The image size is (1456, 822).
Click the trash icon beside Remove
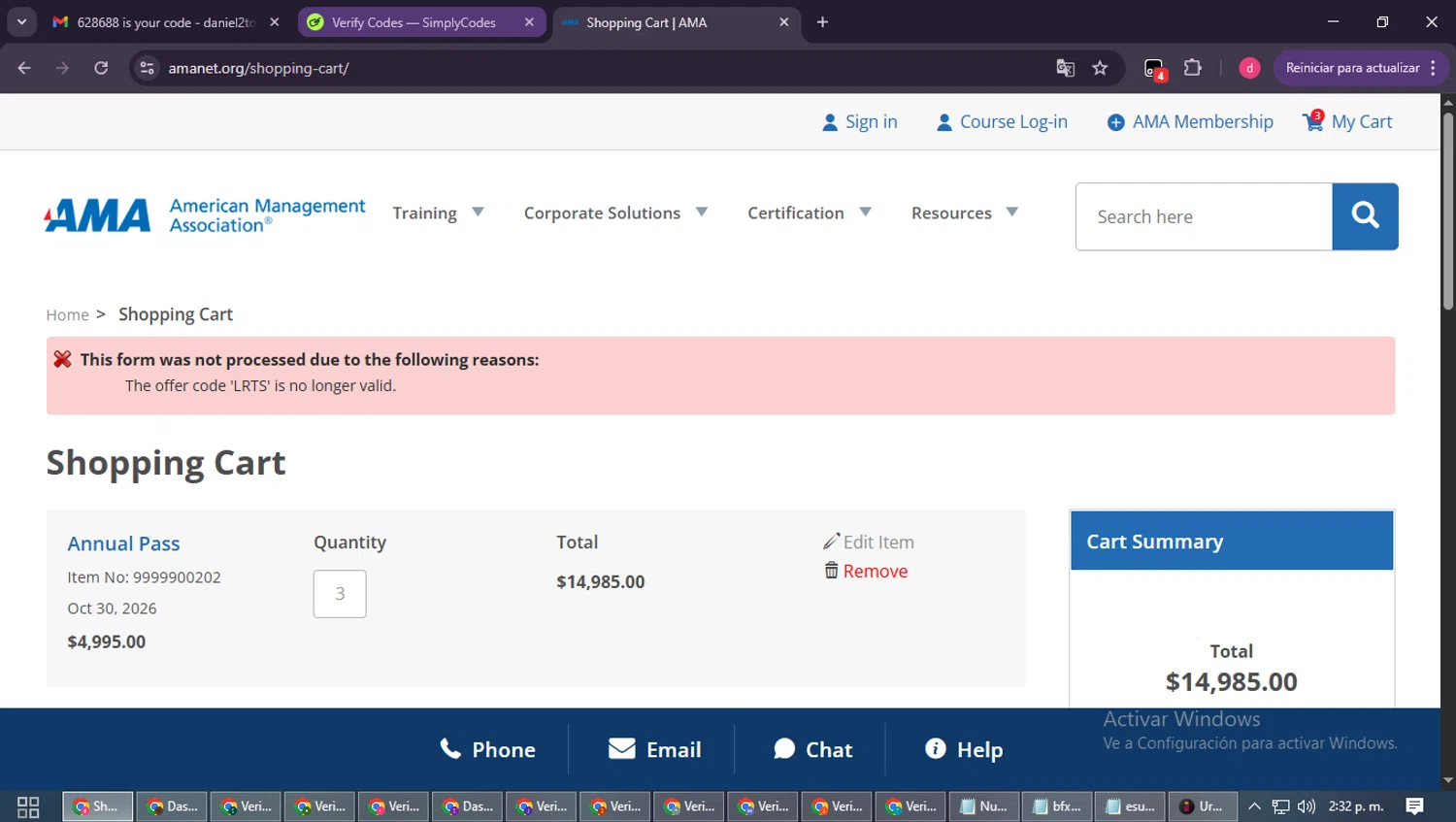[x=831, y=571]
